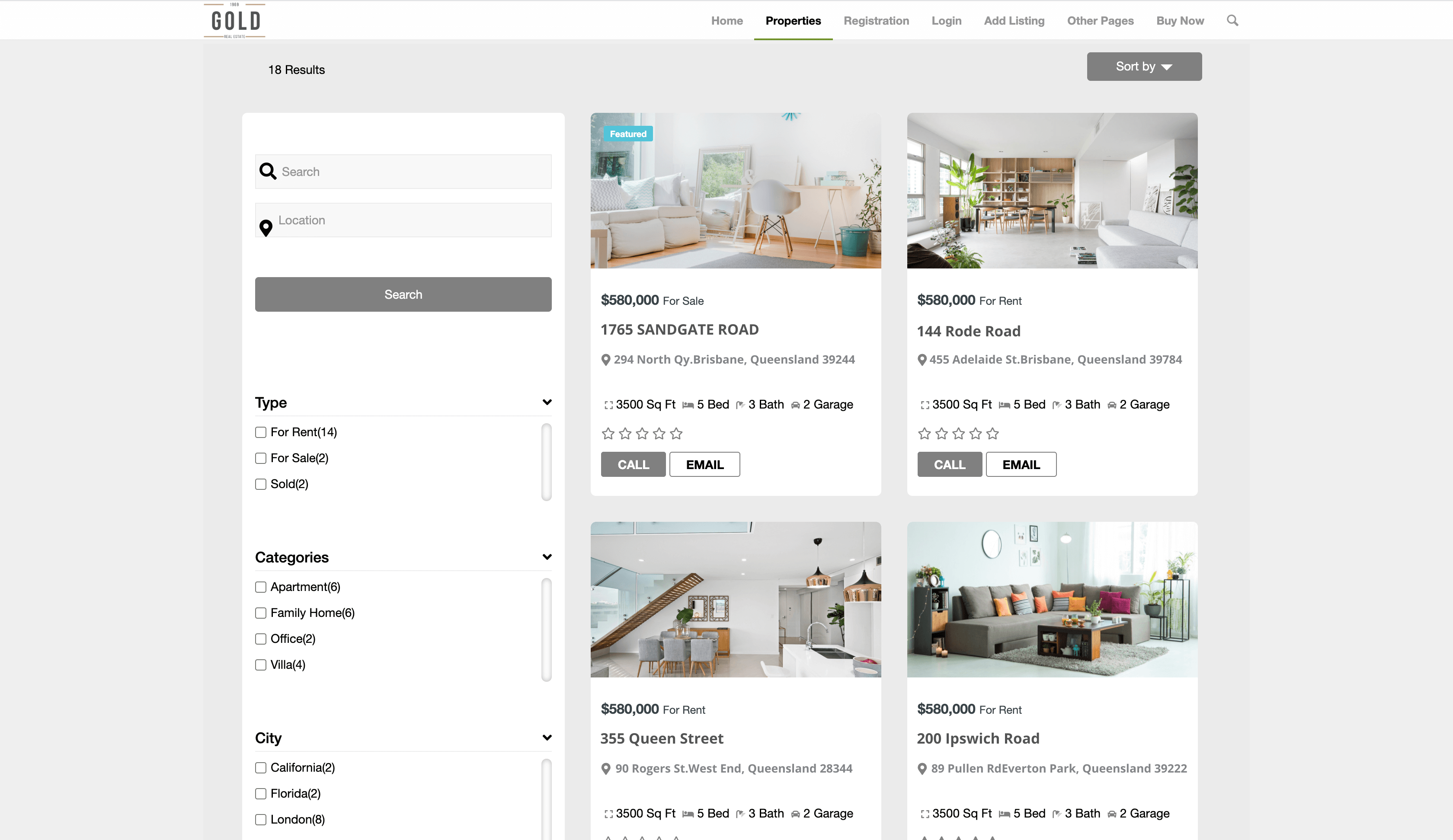Click the pin icon beside 455 Adelaide St address

coord(922,360)
